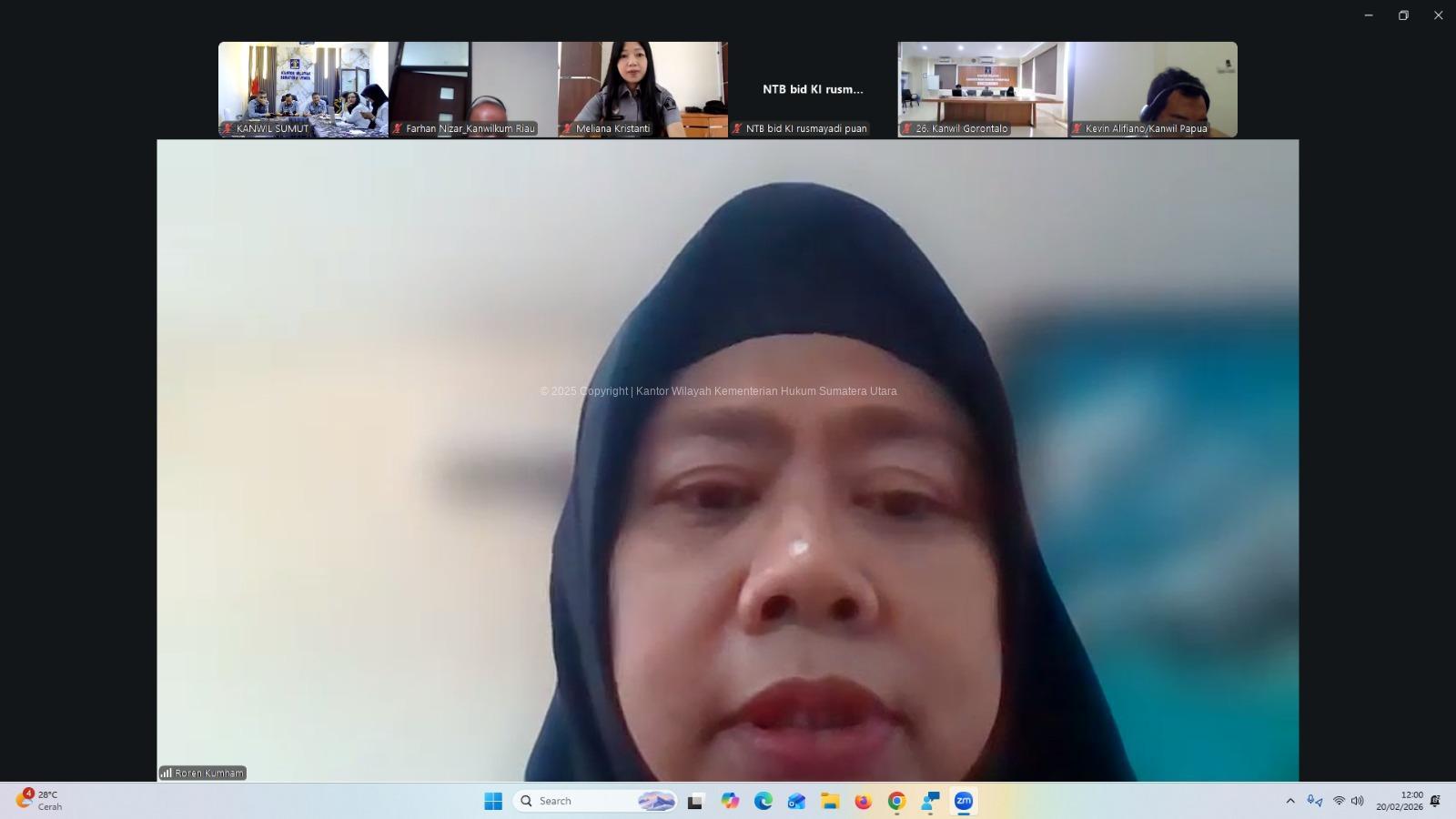1456x819 pixels.
Task: Launch Microsoft Edge from the taskbar
Action: (x=763, y=801)
